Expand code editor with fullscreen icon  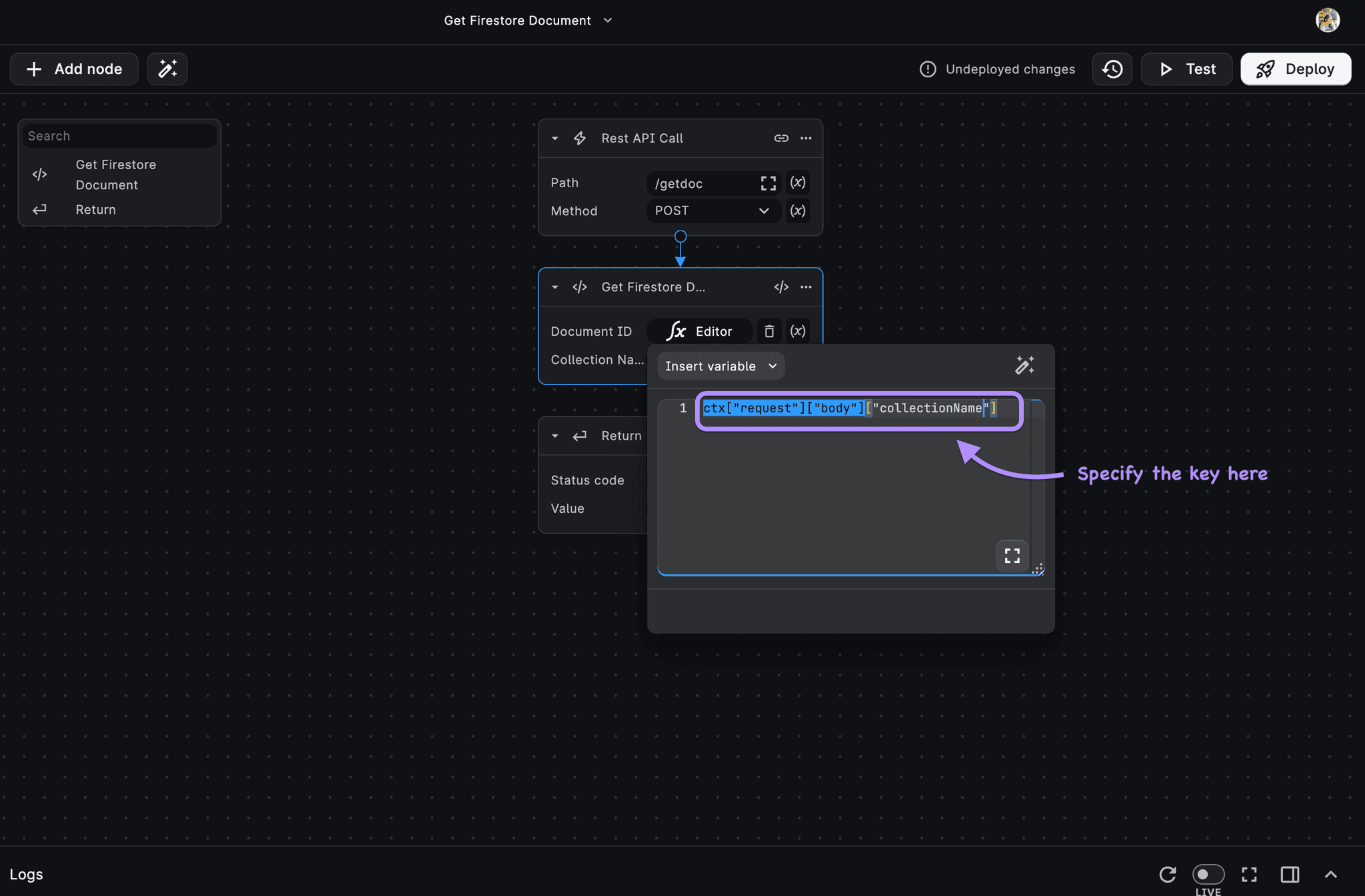tap(1012, 556)
